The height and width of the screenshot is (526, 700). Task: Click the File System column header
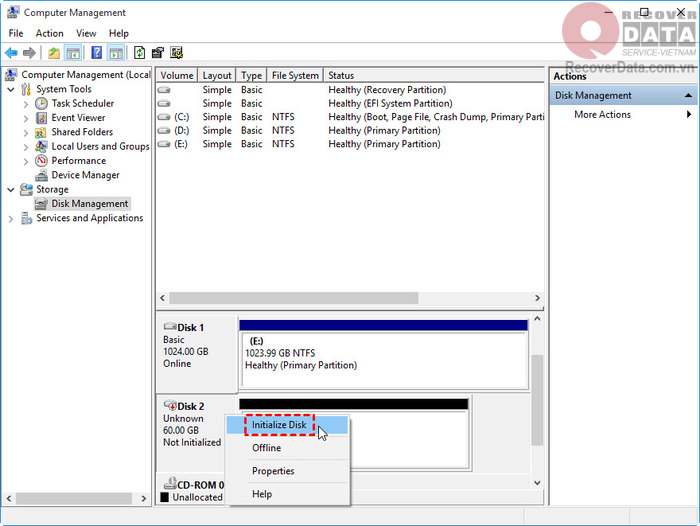point(295,75)
